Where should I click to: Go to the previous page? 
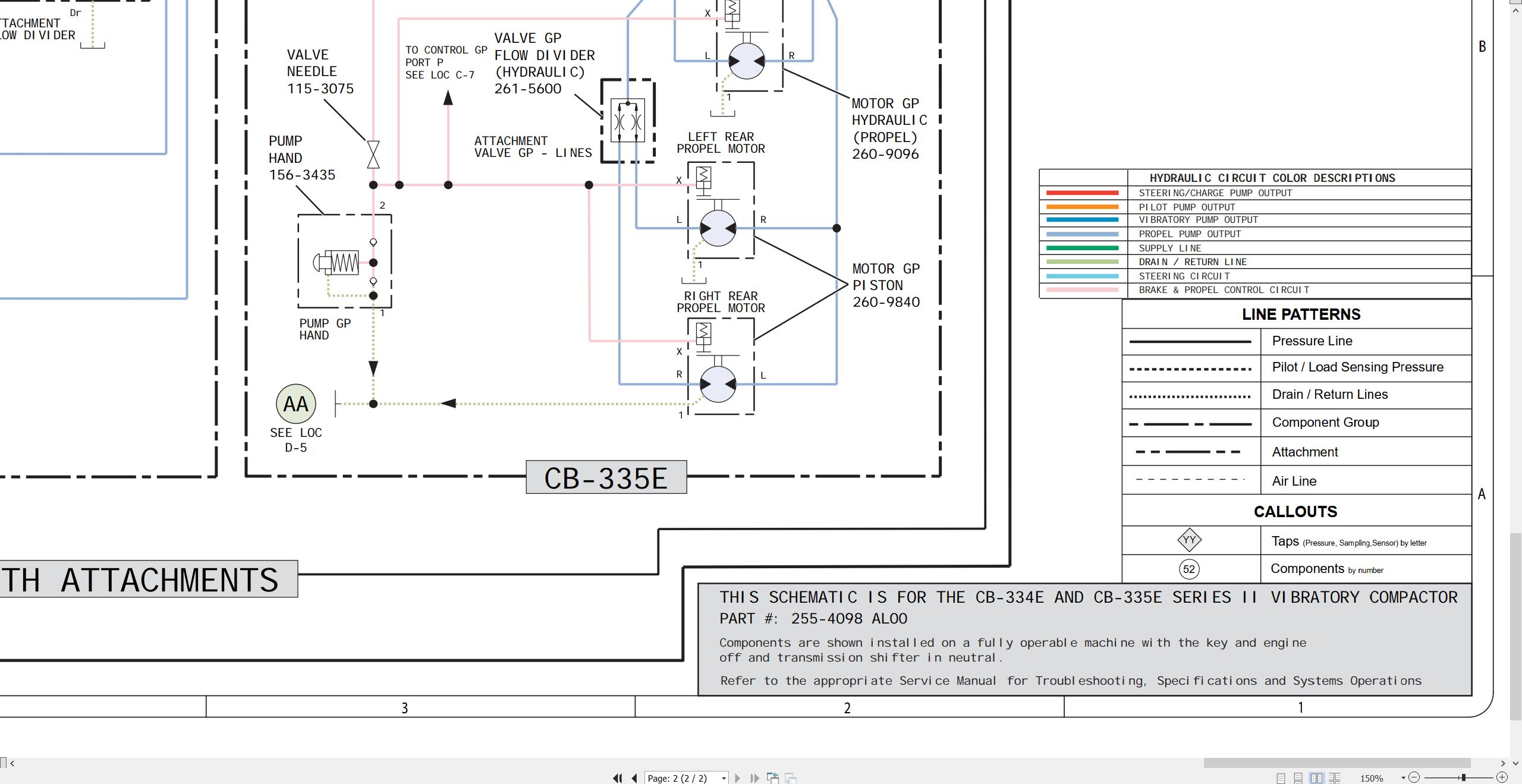[x=634, y=777]
